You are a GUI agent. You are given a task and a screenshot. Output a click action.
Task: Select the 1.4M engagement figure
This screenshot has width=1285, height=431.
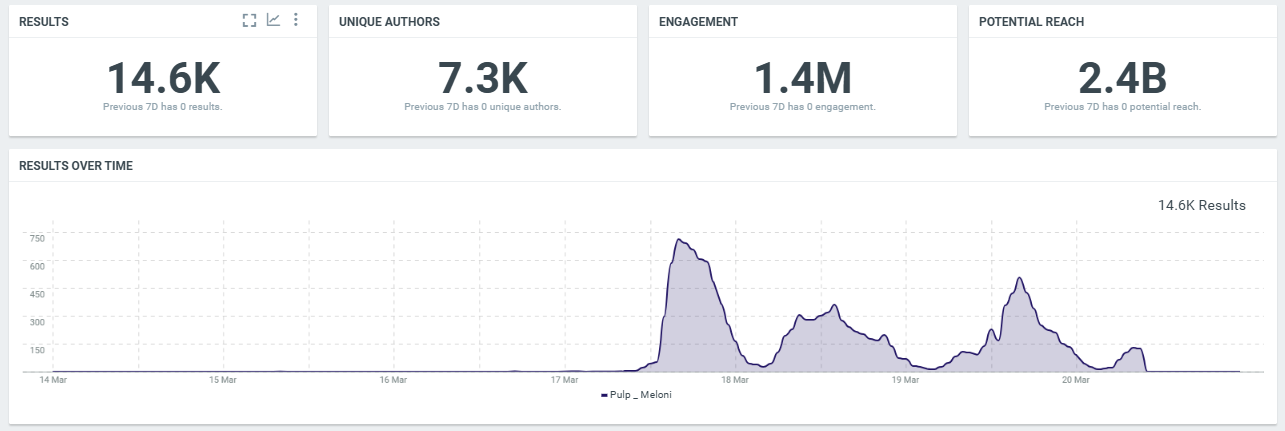802,78
